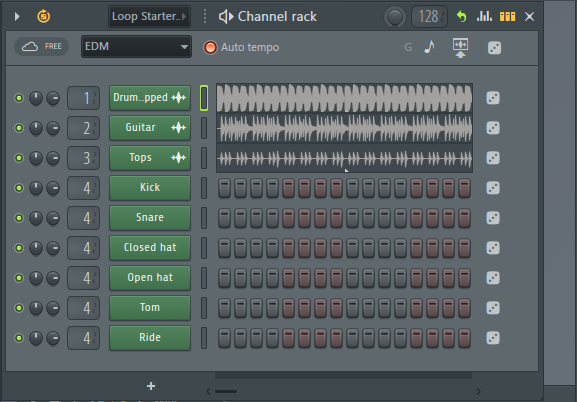
Task: Mute the Tom channel green LED
Action: [x=19, y=308]
